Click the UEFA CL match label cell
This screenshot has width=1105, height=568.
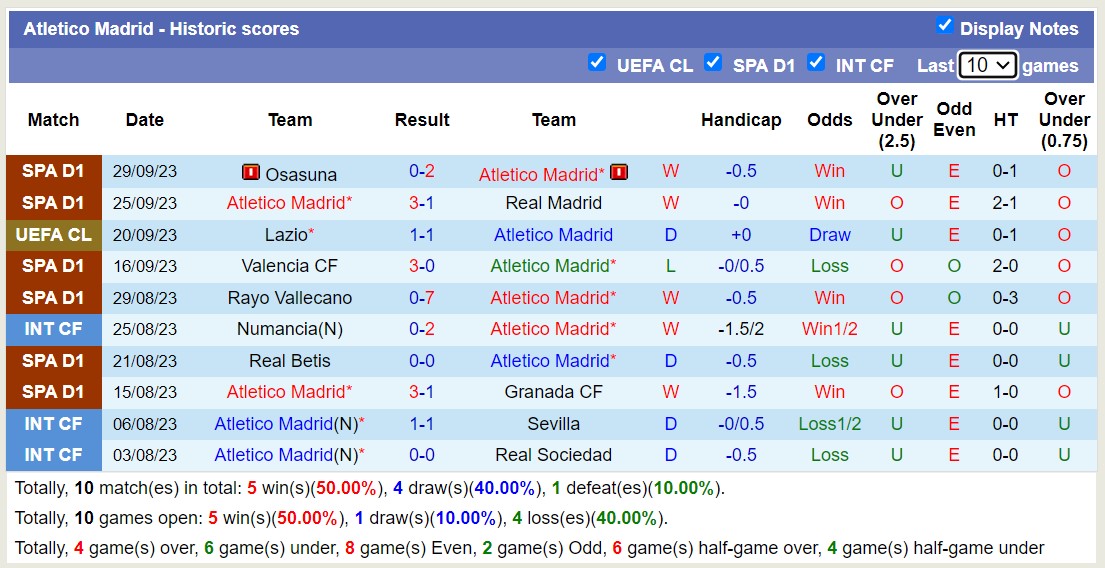pyautogui.click(x=54, y=235)
